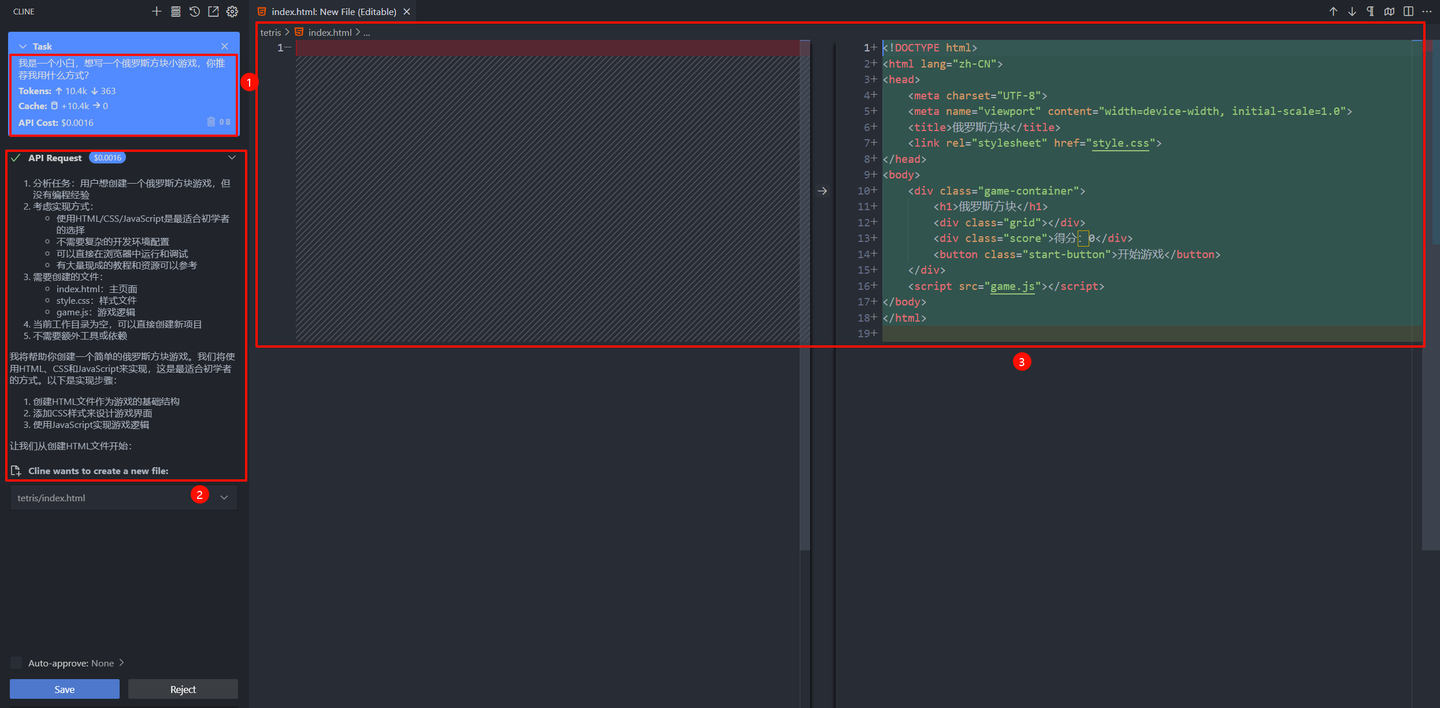The image size is (1440, 708).
Task: Click the meta charset code line
Action: tap(977, 95)
